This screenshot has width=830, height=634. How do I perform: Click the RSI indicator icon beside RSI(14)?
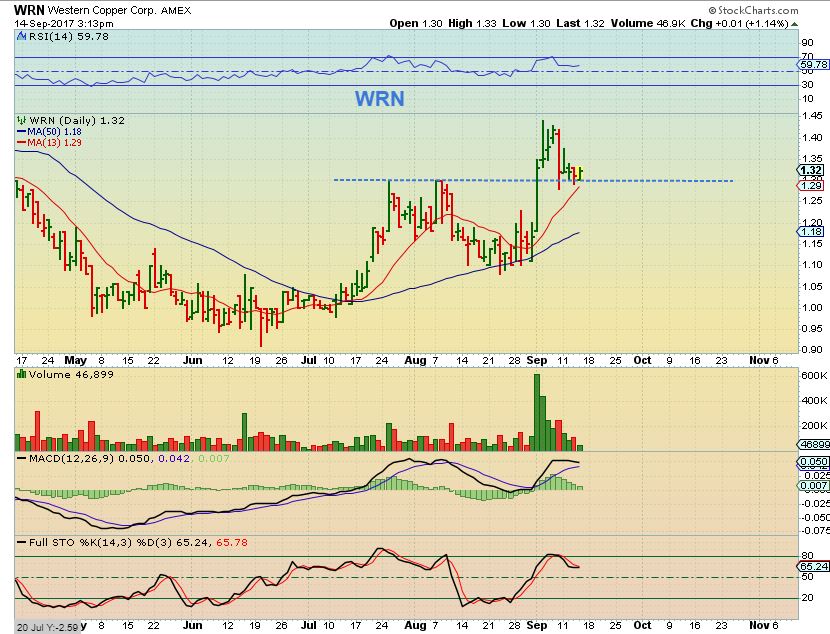coord(21,37)
